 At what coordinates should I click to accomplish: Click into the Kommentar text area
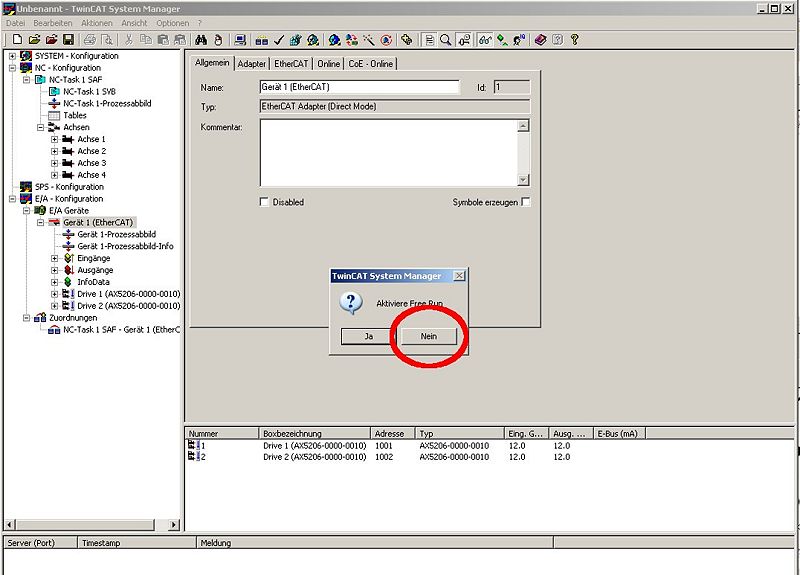389,153
